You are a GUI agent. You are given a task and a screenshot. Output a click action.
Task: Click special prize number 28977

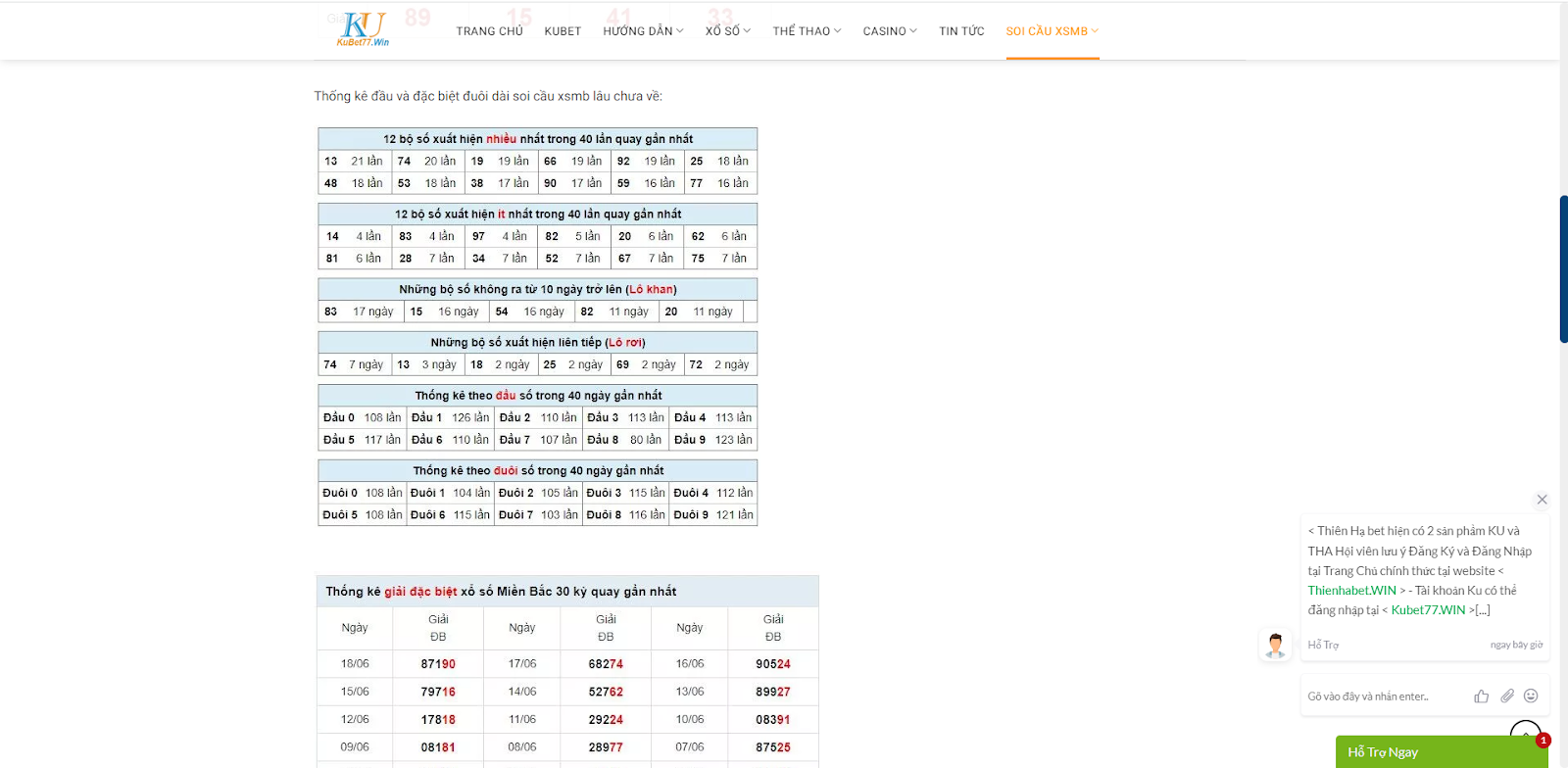pos(606,747)
